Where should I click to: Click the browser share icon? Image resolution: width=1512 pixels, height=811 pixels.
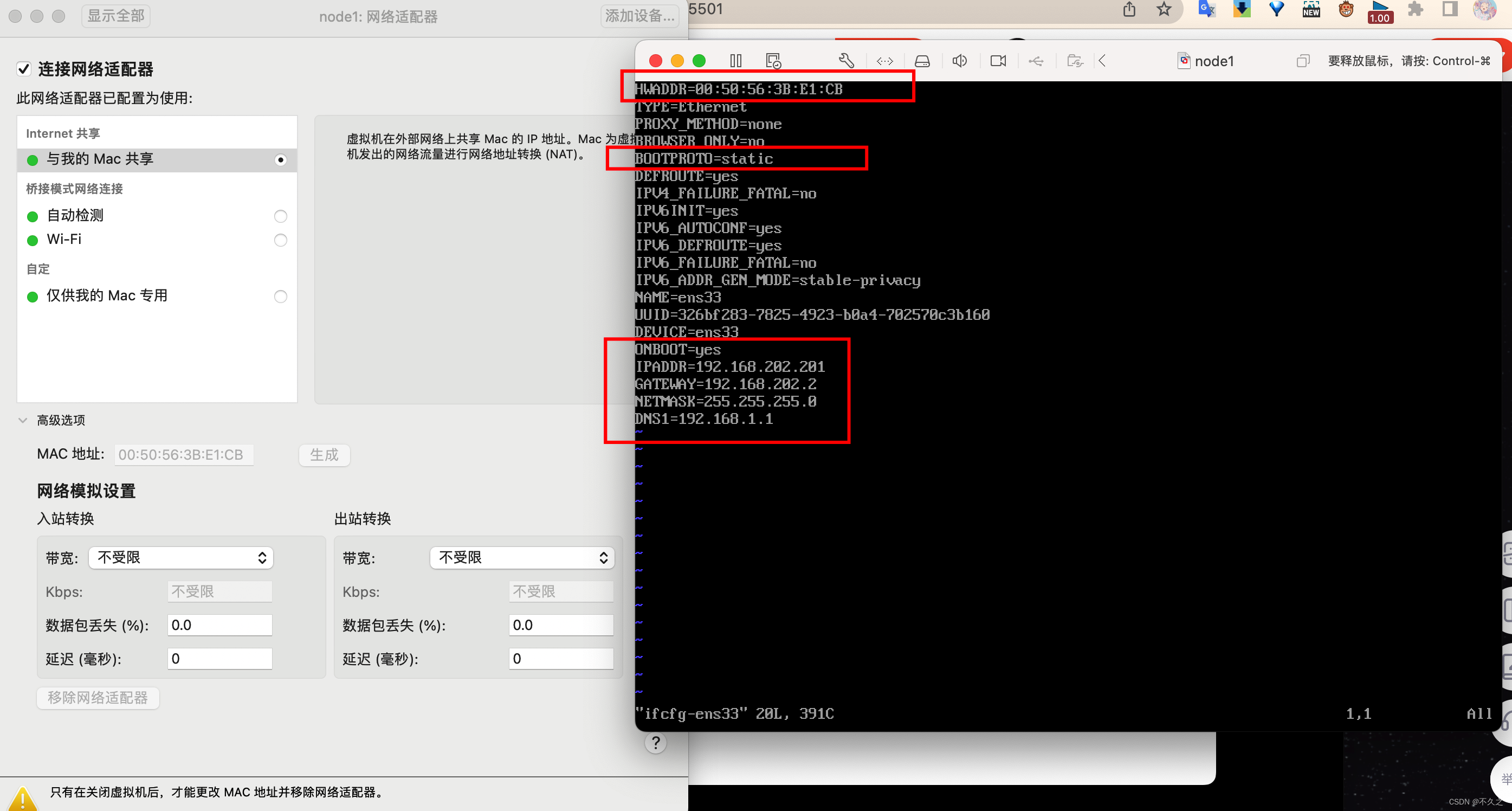pos(1129,9)
